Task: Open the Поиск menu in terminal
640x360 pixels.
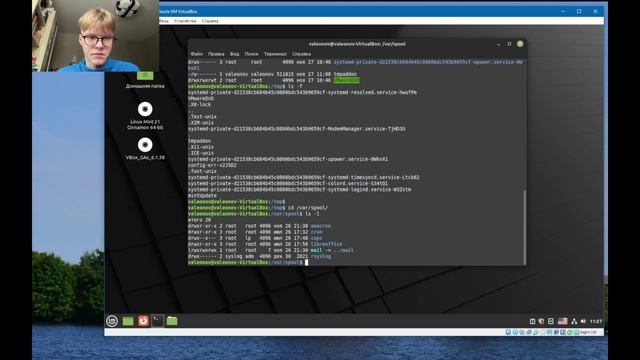Action: tap(251, 54)
